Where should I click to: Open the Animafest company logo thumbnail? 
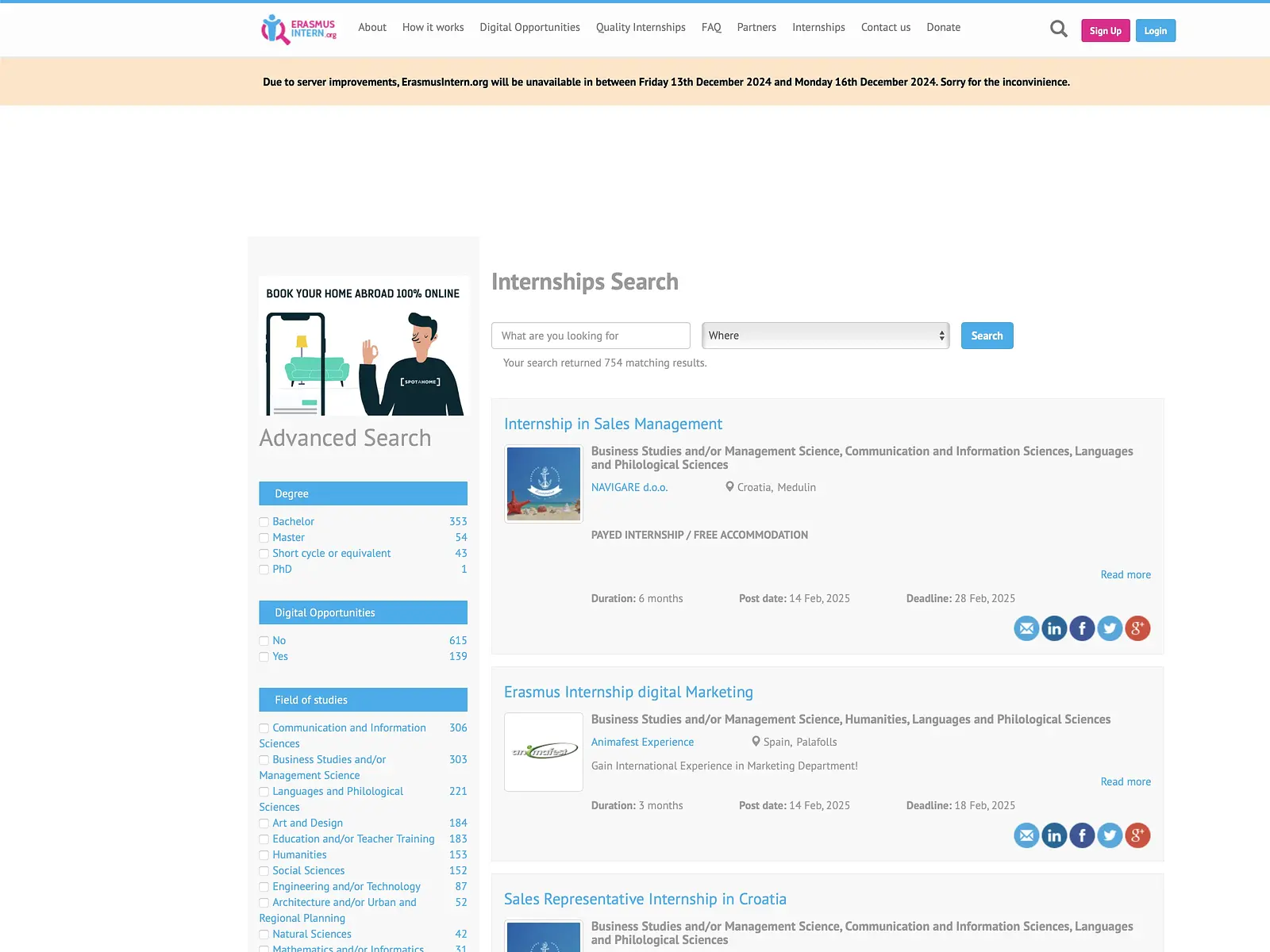coord(544,751)
